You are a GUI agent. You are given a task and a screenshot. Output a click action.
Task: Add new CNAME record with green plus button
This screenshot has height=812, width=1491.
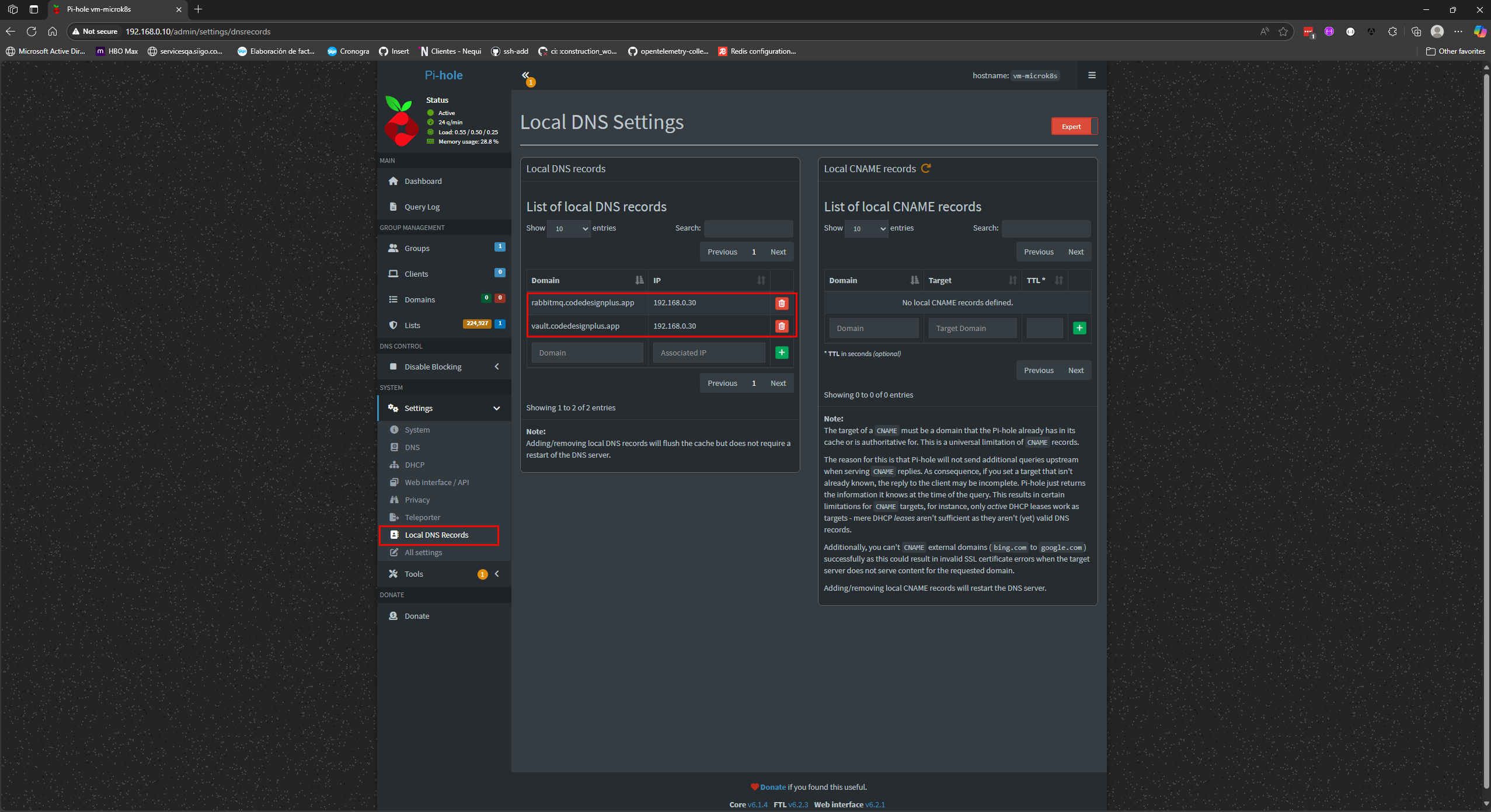coord(1079,328)
